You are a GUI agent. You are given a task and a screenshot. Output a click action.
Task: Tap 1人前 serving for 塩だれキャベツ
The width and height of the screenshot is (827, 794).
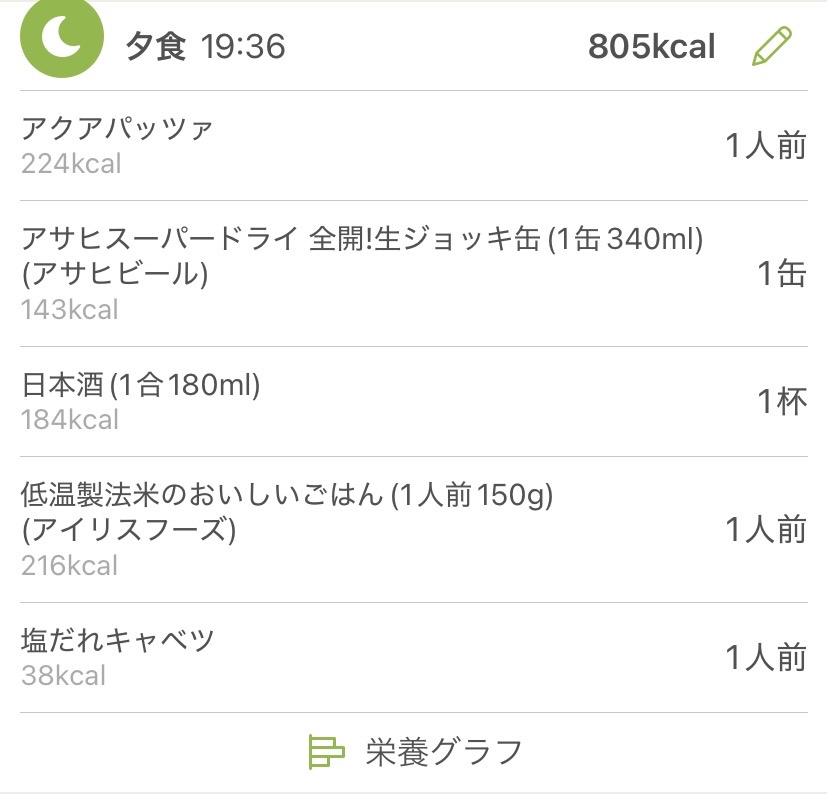coord(765,657)
